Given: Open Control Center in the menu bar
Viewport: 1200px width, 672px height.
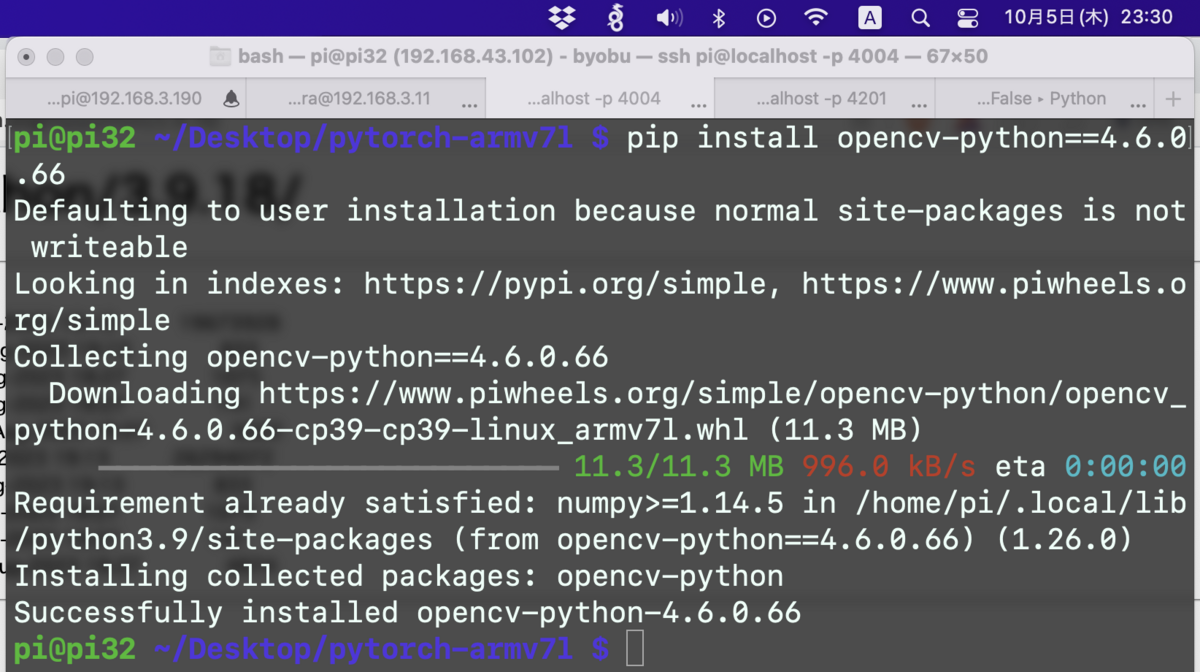Looking at the screenshot, I should tap(968, 17).
